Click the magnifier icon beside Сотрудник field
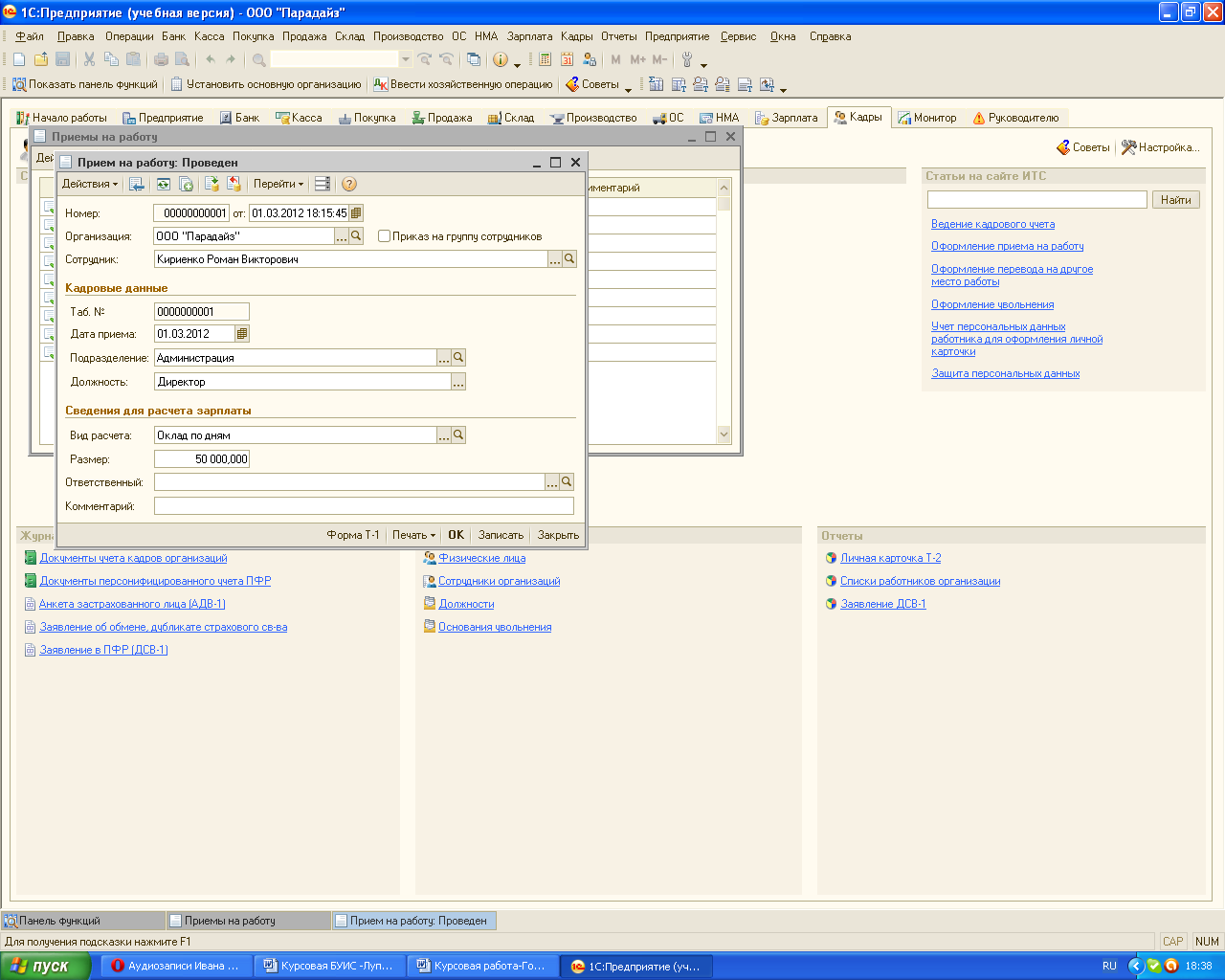The height and width of the screenshot is (980, 1225). [569, 259]
